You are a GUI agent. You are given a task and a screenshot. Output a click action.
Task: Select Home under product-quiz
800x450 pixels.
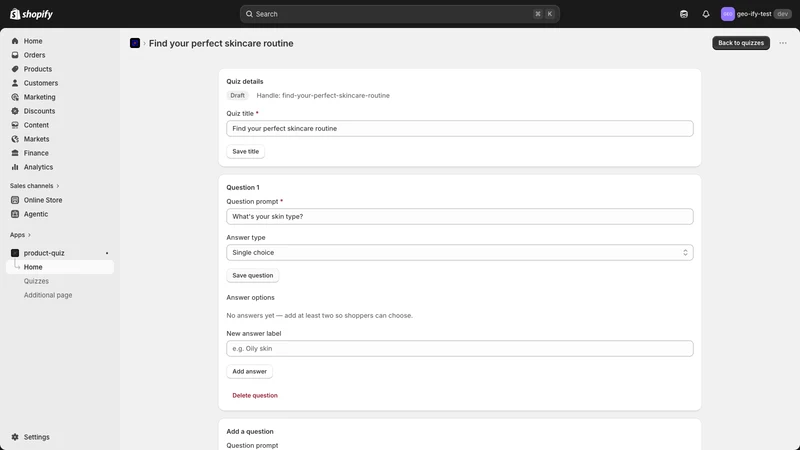(60, 267)
